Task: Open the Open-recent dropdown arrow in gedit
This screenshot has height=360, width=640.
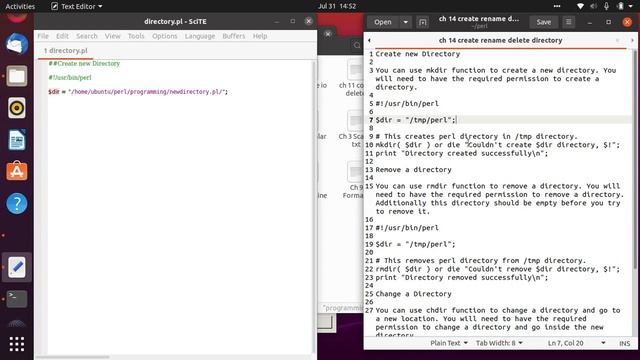Action: pyautogui.click(x=405, y=22)
